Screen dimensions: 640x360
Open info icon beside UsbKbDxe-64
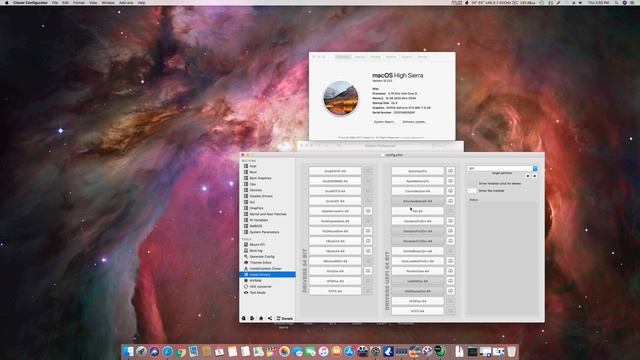[451, 281]
